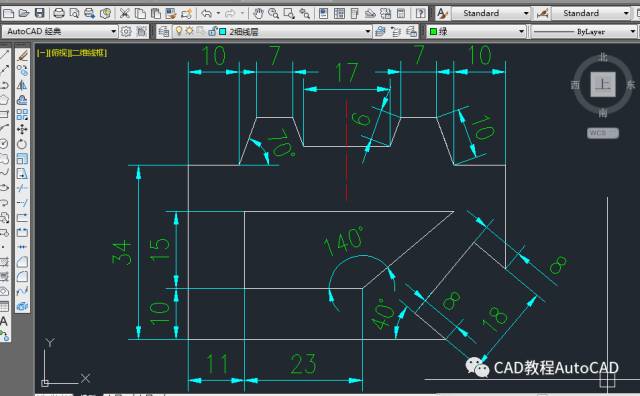The height and width of the screenshot is (396, 640).
Task: Click the Zoom Previous icon
Action: pos(304,13)
